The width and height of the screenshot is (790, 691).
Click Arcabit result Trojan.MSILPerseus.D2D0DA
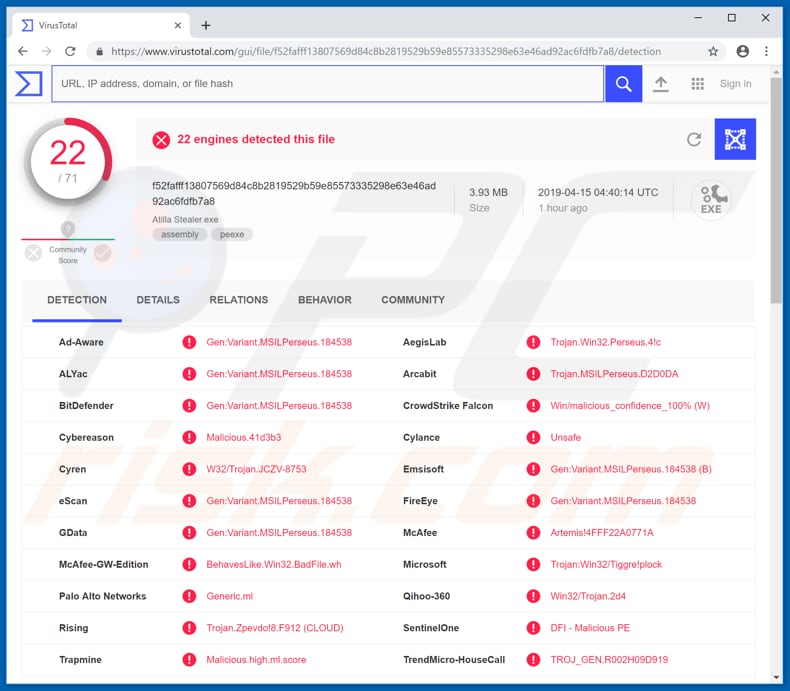pos(614,374)
